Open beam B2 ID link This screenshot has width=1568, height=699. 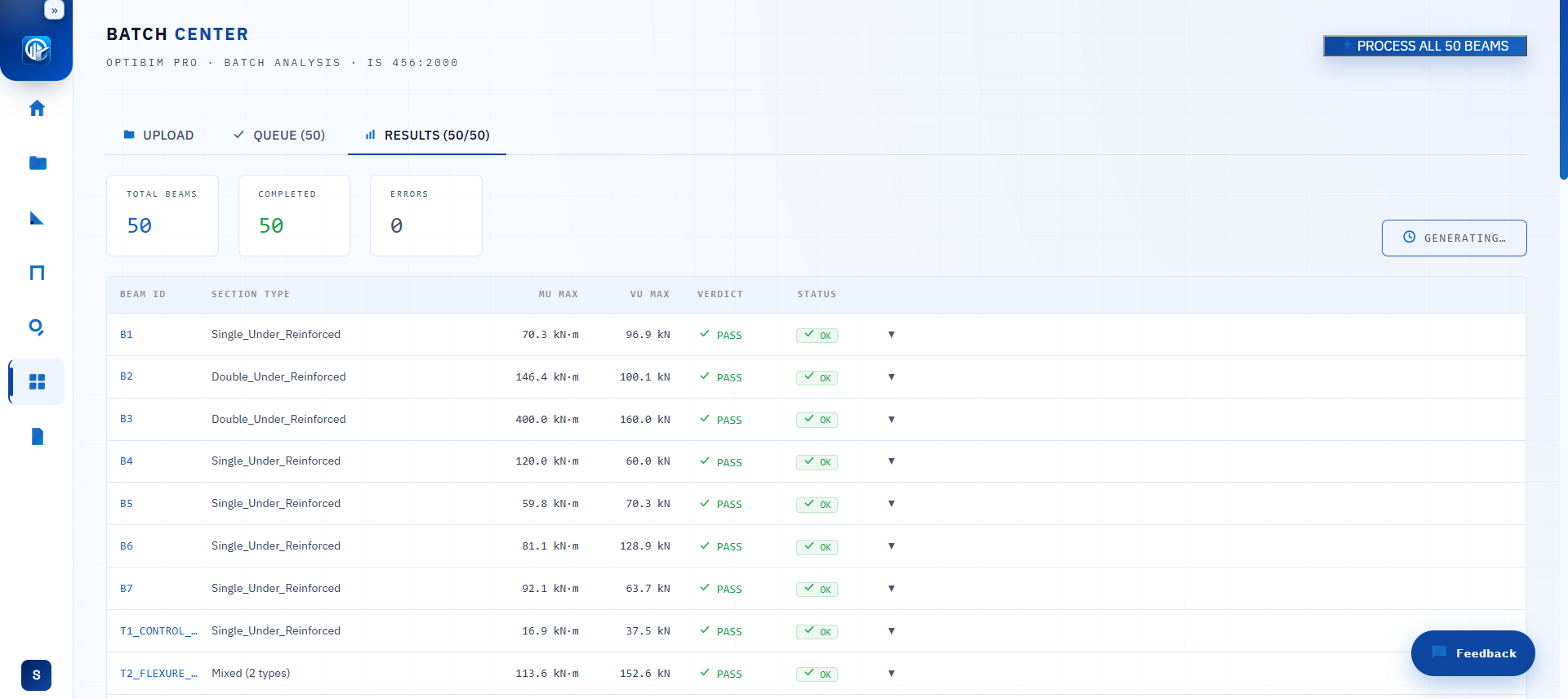point(127,376)
